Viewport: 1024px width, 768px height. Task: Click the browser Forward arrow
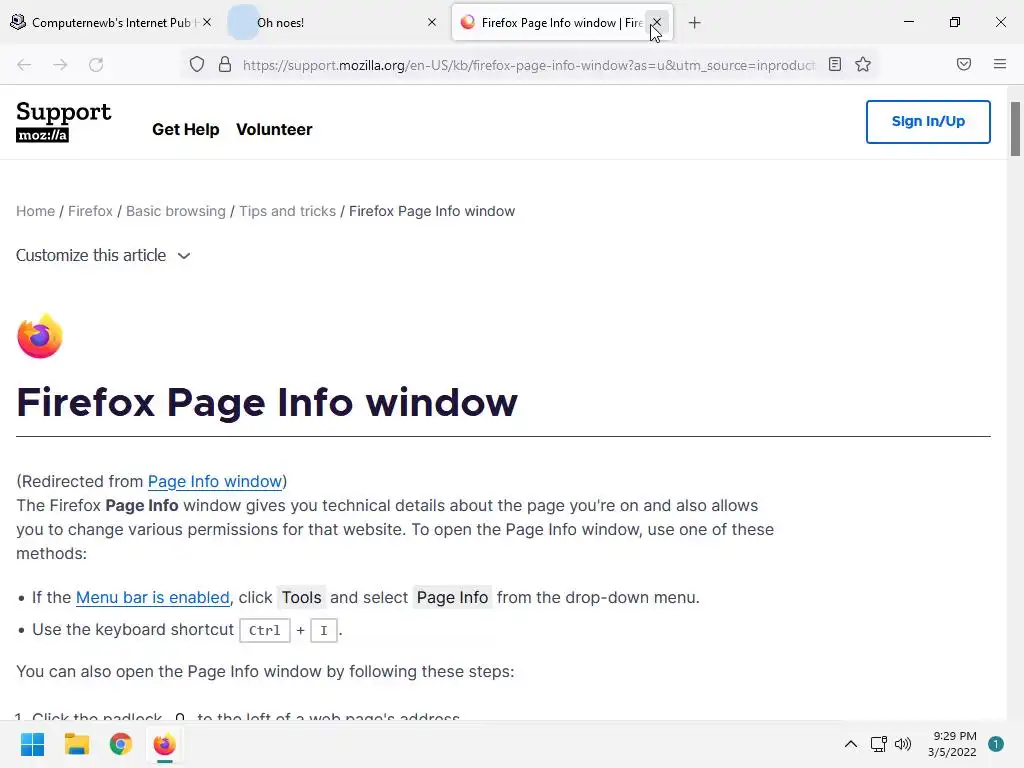60,65
